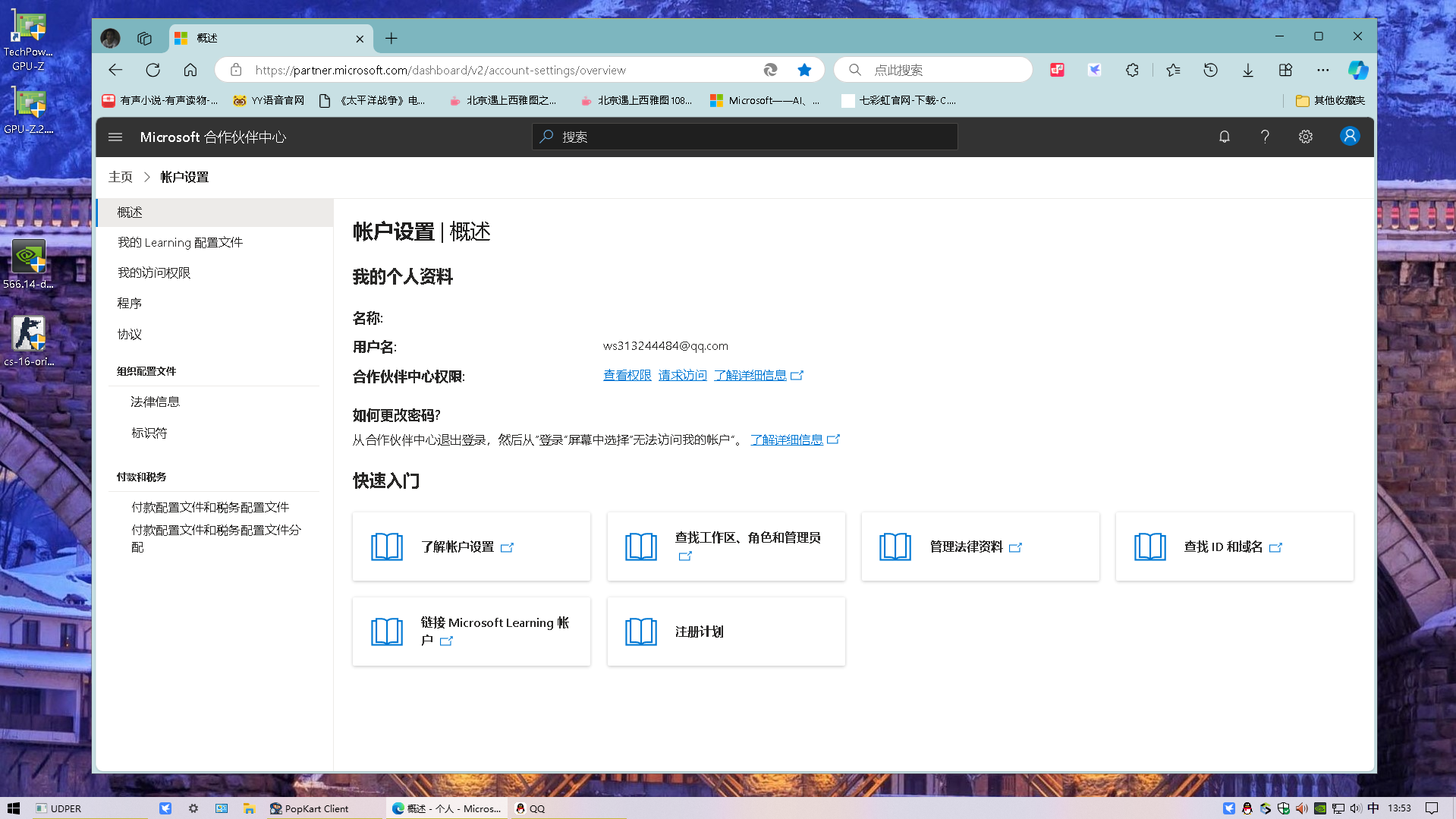Open a new browser tab with plus button
1456x819 pixels.
click(x=392, y=38)
